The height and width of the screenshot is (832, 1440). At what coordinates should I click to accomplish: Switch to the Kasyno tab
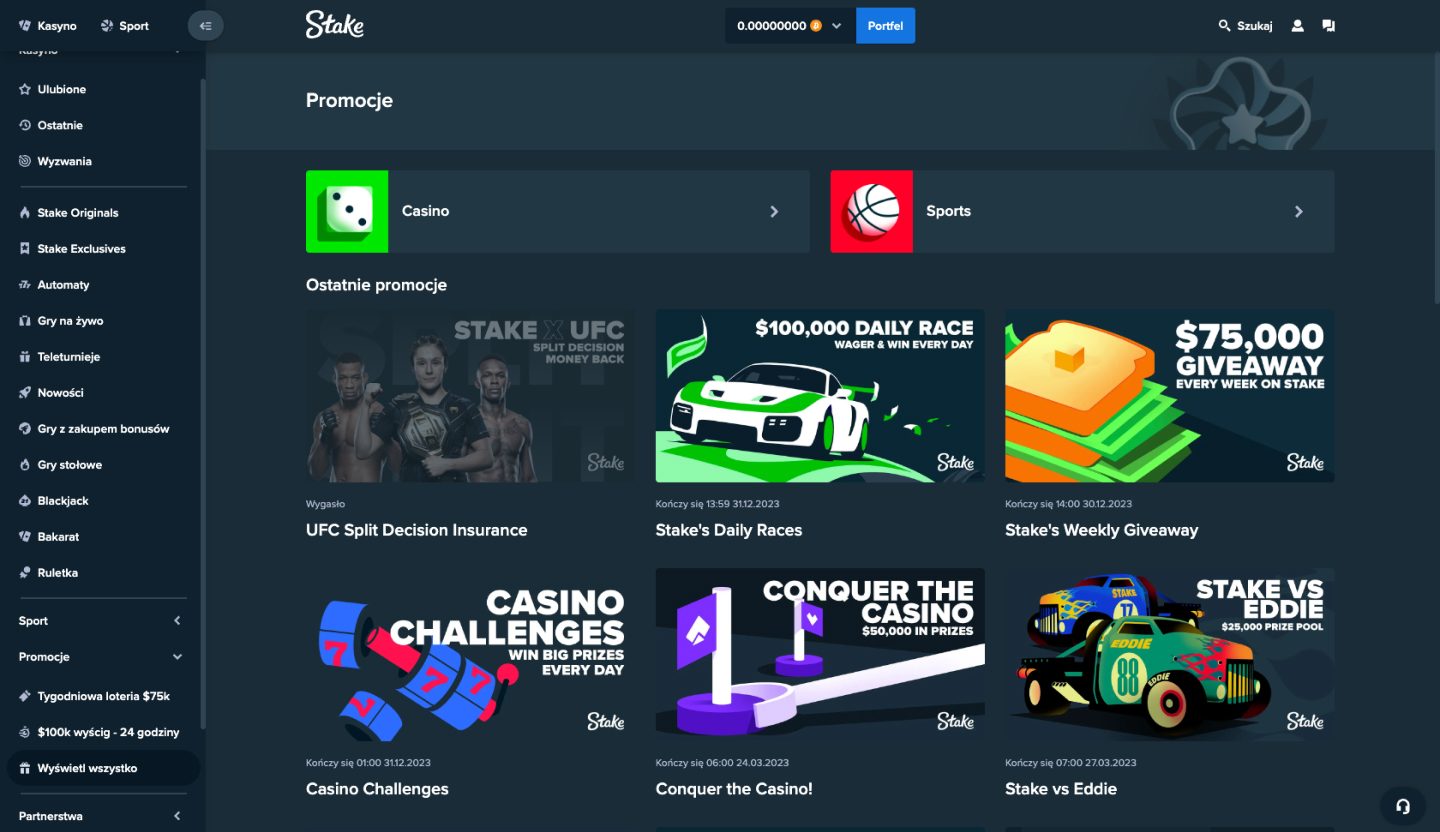point(48,26)
